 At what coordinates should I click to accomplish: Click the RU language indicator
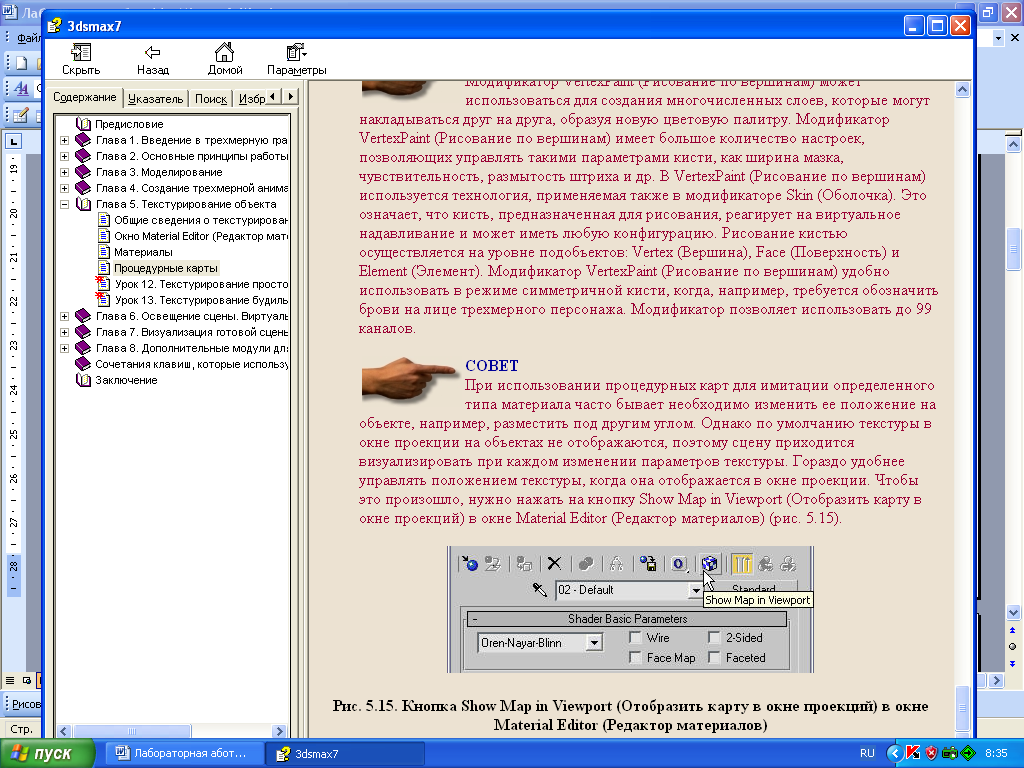[x=867, y=754]
